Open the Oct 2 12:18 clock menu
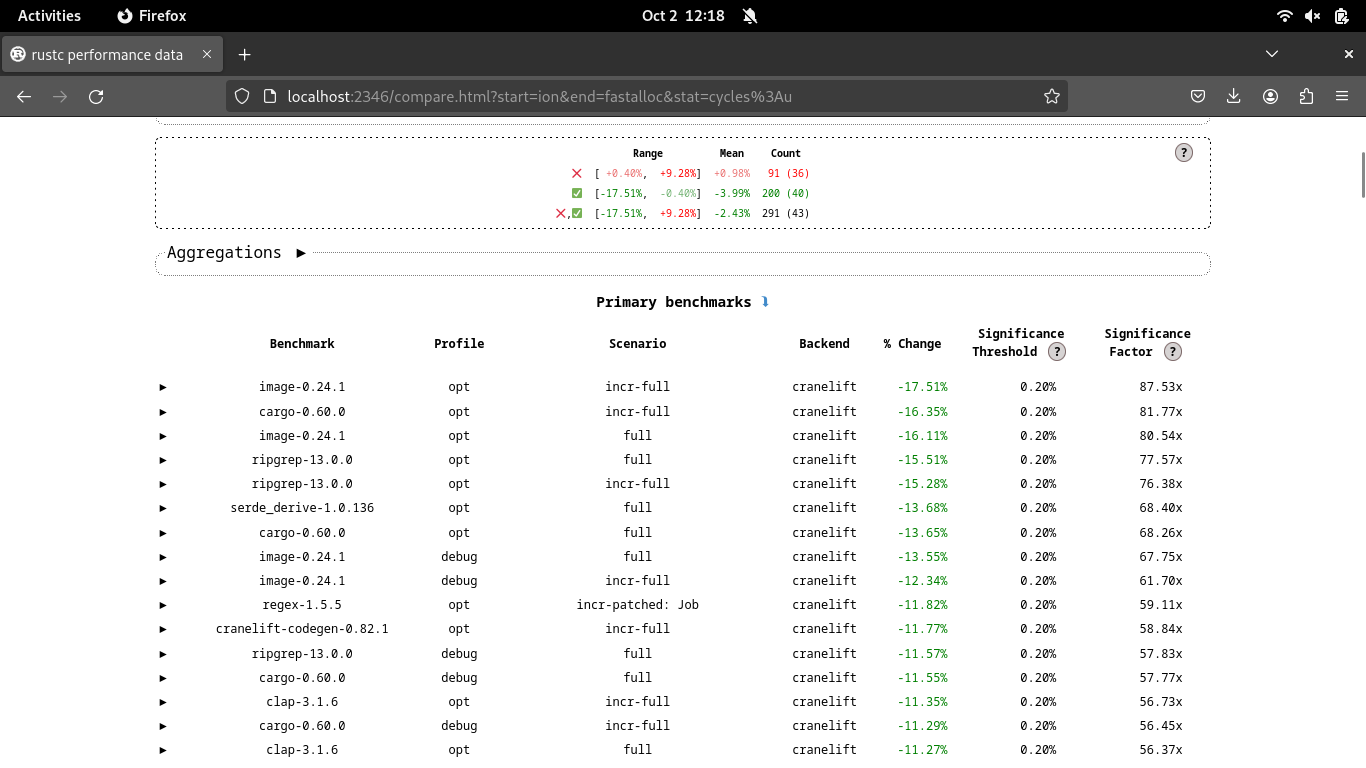Screen dimensions: 1366x768 [683, 16]
